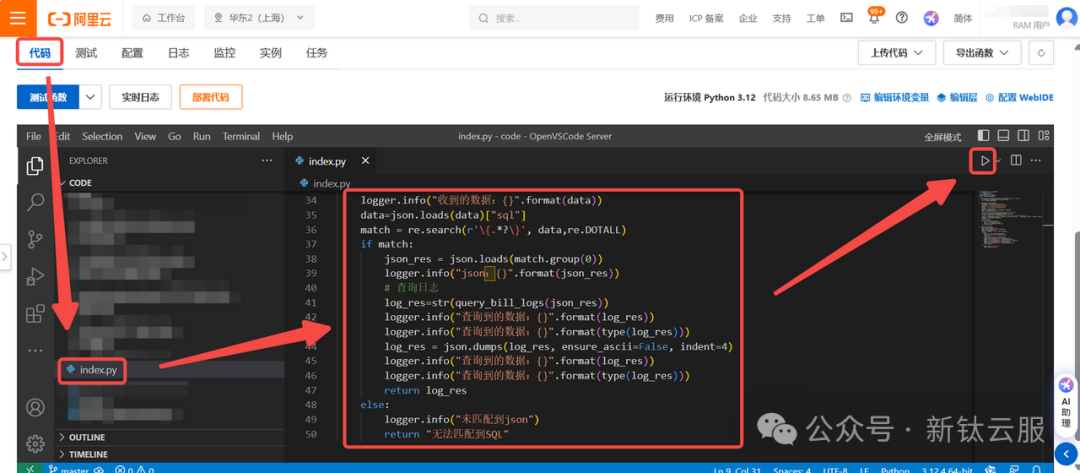Click the 测试函数 button
This screenshot has width=1080, height=473.
pos(48,97)
